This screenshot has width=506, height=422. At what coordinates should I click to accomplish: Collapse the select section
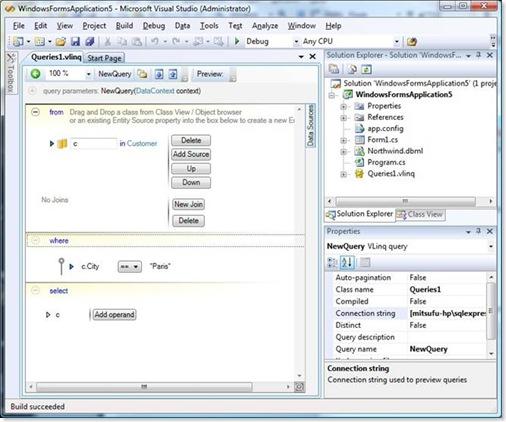[x=35, y=290]
